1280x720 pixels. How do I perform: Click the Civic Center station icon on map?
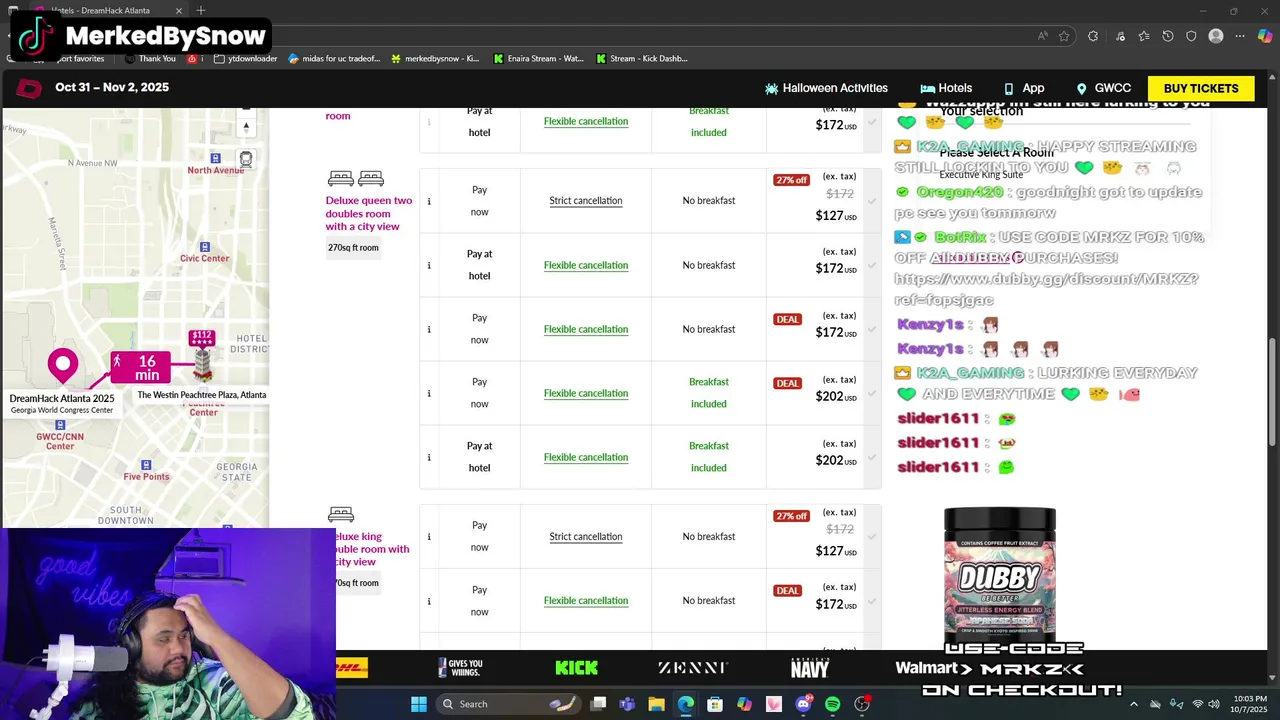(204, 246)
